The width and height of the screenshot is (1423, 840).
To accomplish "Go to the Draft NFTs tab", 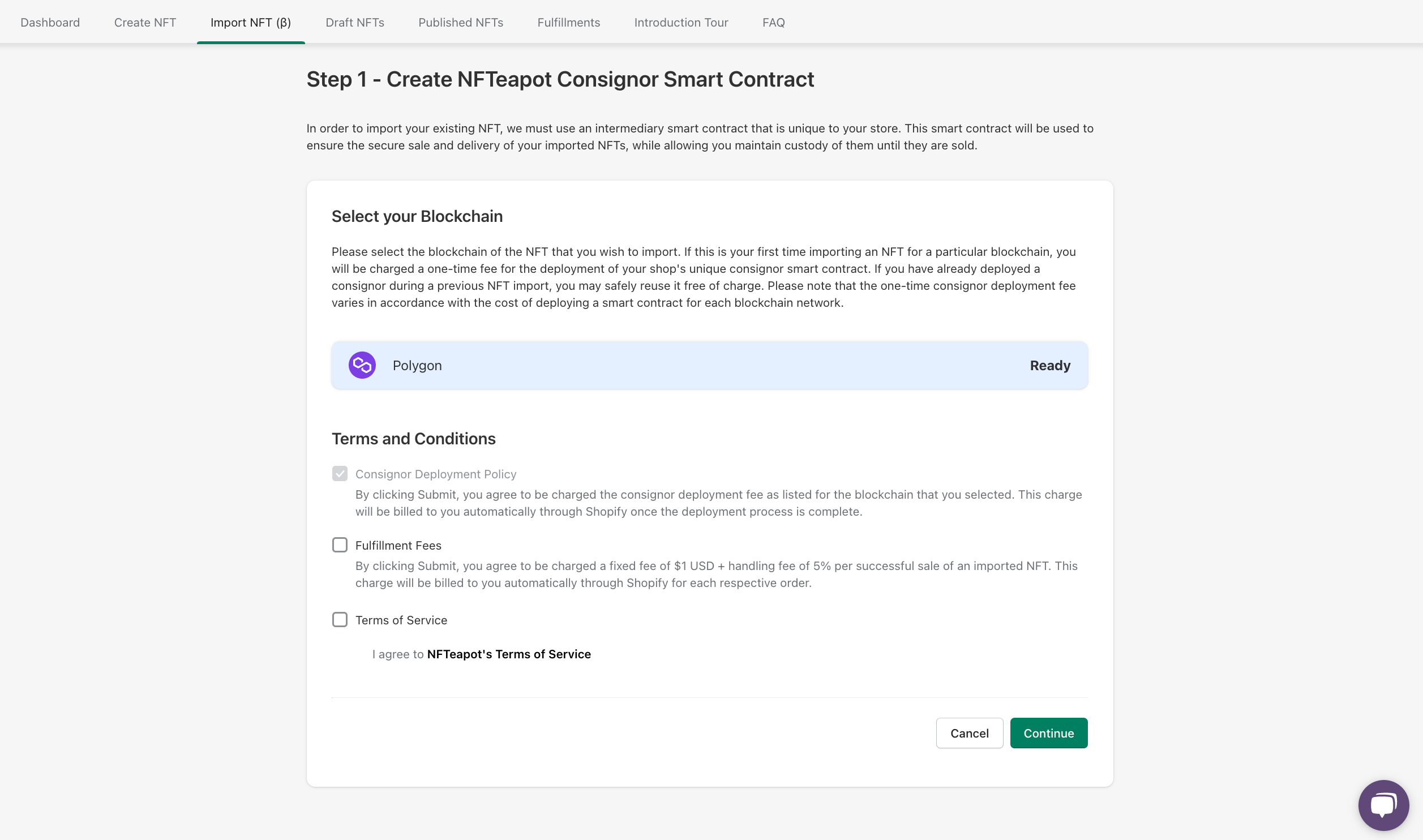I will (x=355, y=23).
